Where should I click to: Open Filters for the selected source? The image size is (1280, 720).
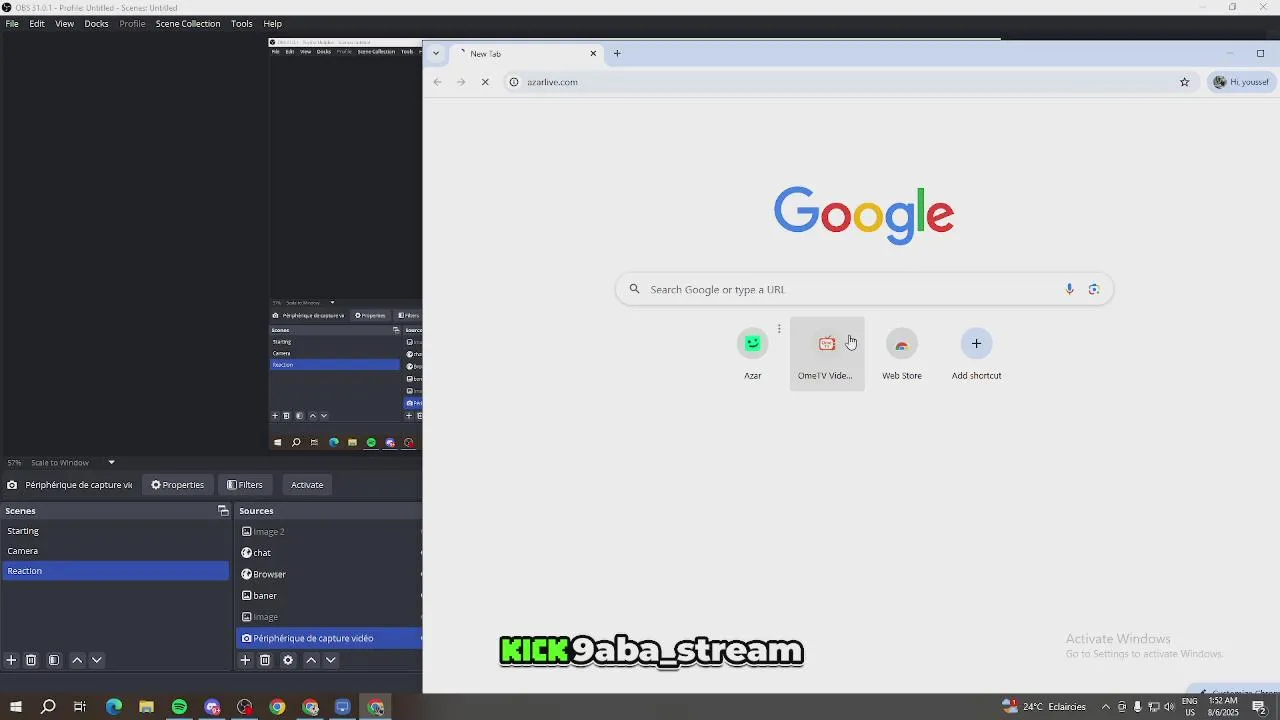click(x=245, y=485)
